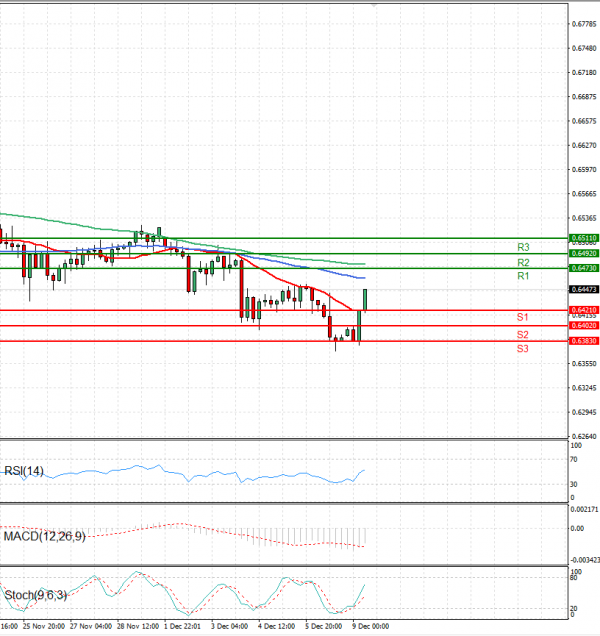Click the 0.67785 price axis value
Viewport: 600px width, 636px height.
pos(584,24)
